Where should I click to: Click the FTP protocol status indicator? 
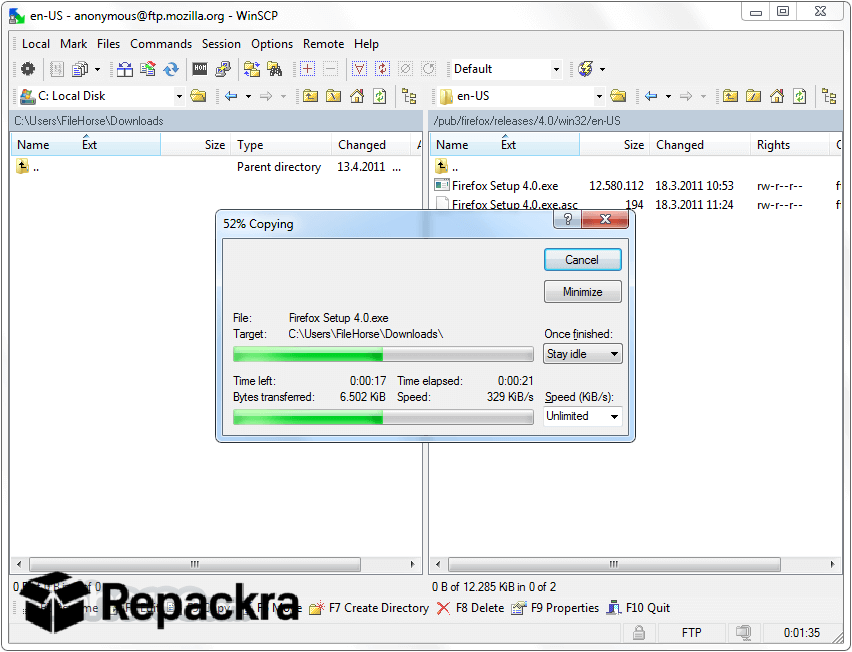pyautogui.click(x=691, y=633)
